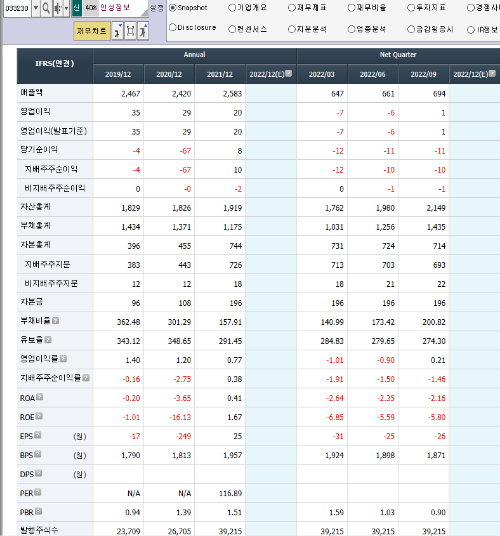Click the 2022/03 column header
This screenshot has height=536, width=500.
pos(322,74)
